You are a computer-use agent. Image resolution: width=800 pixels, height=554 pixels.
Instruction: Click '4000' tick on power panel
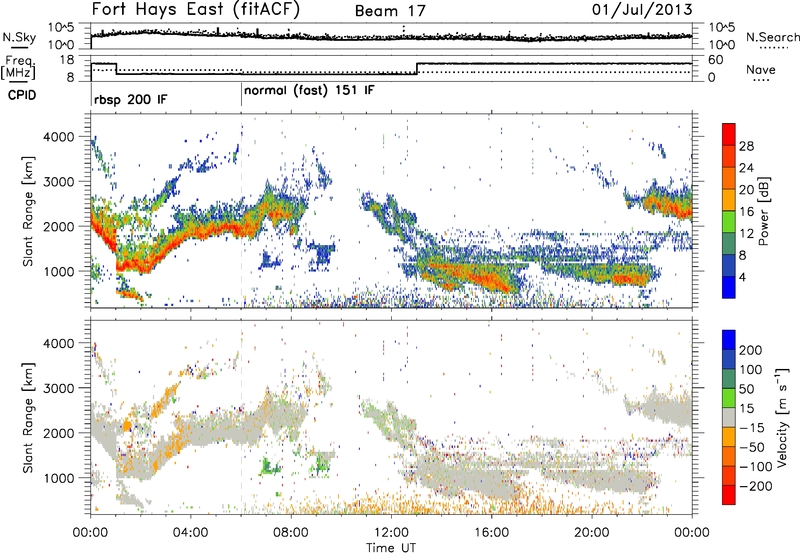pyautogui.click(x=58, y=137)
